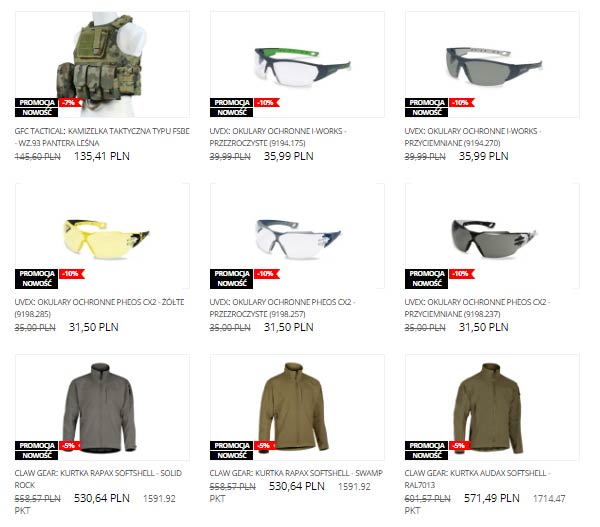Open Uvex I-Works Przyciemniane 9194.270 title link
This screenshot has height=527, width=600.
pos(473,137)
